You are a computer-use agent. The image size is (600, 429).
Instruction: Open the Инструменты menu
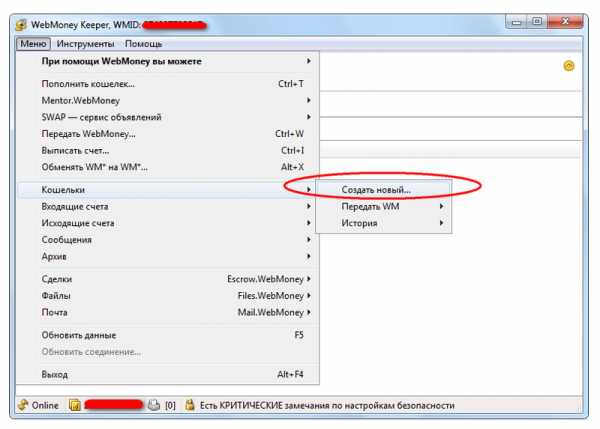pos(86,44)
